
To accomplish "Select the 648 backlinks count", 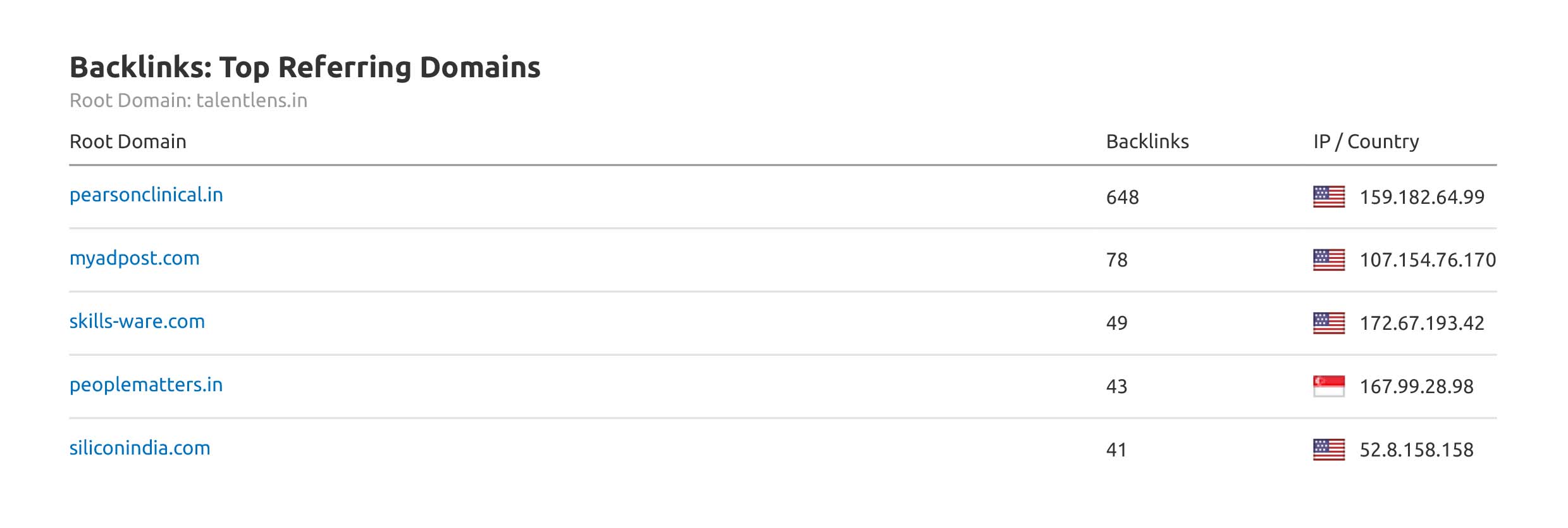I will (x=1122, y=198).
